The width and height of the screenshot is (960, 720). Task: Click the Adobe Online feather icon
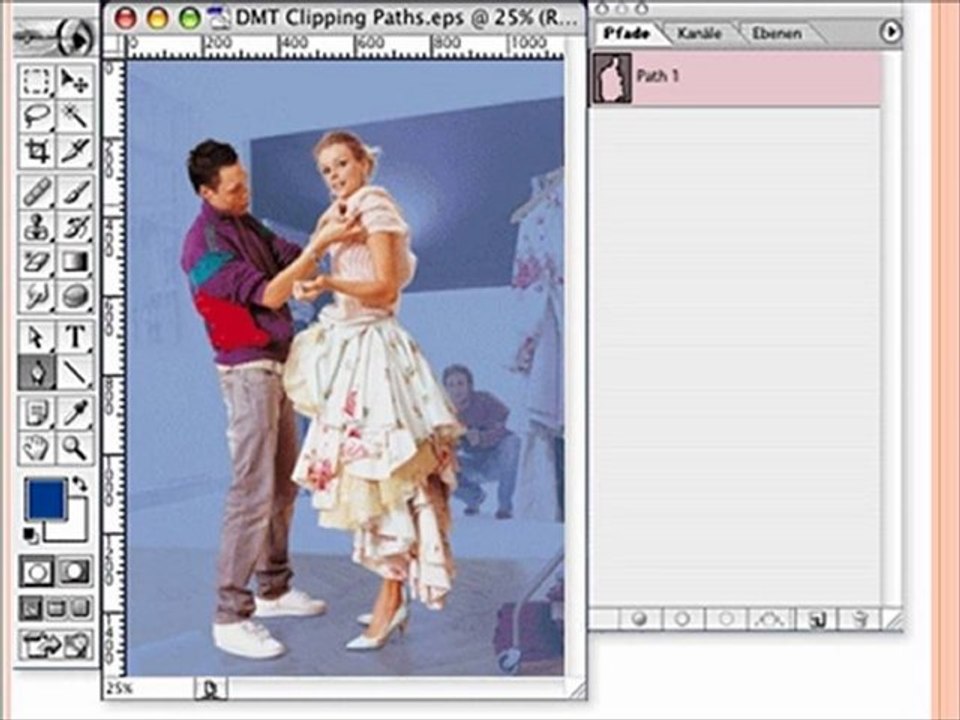click(x=55, y=38)
